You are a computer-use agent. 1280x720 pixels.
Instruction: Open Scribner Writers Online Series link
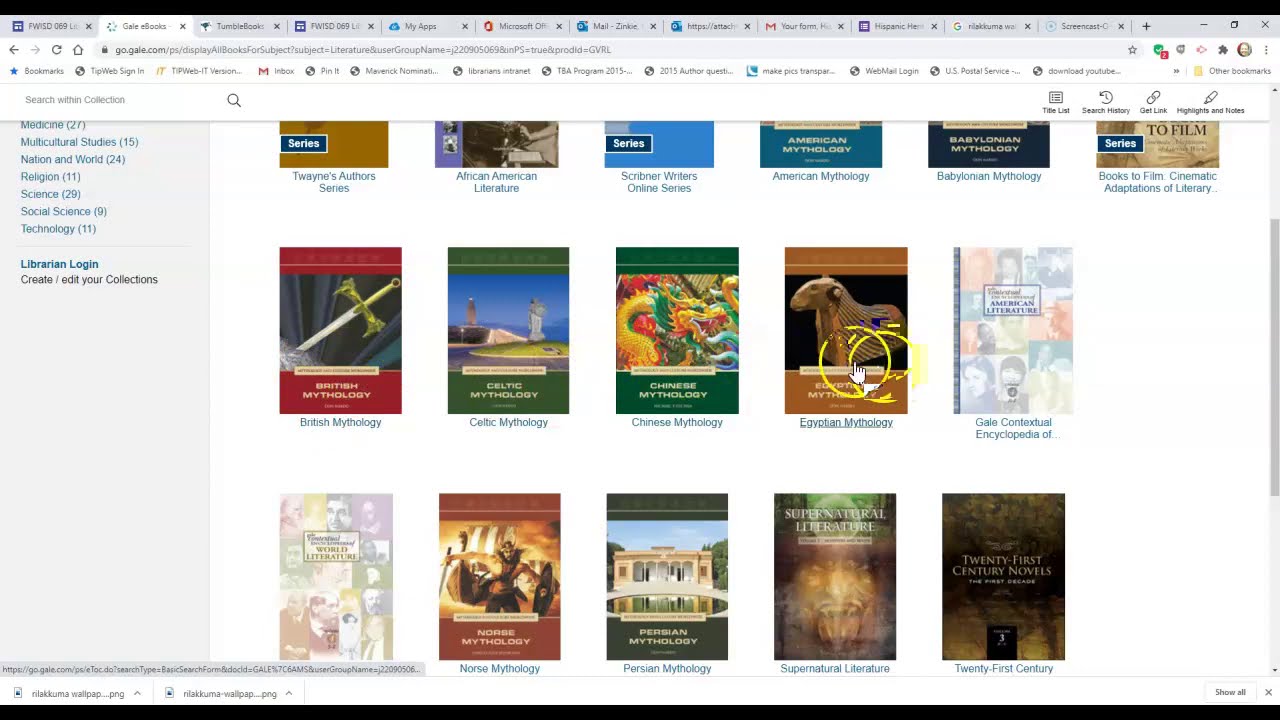[x=659, y=182]
